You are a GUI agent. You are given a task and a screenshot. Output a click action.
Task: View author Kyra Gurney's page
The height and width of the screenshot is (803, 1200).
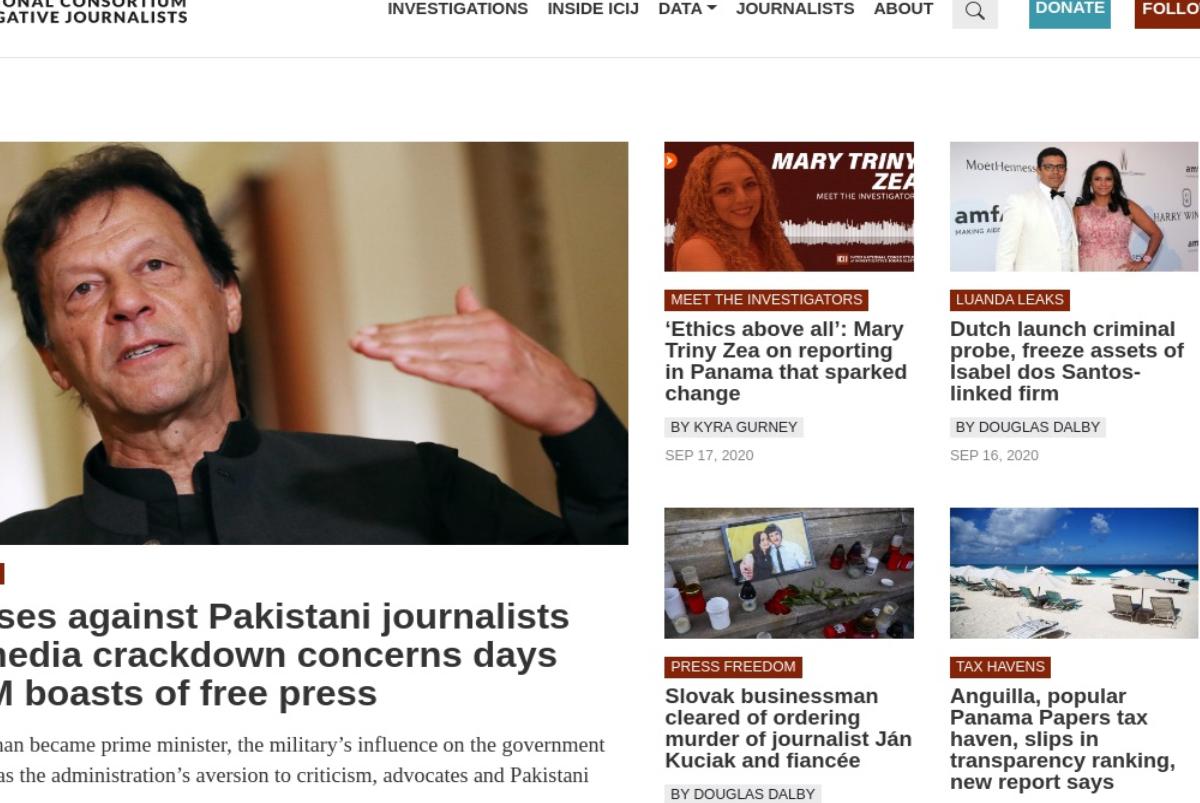(734, 427)
